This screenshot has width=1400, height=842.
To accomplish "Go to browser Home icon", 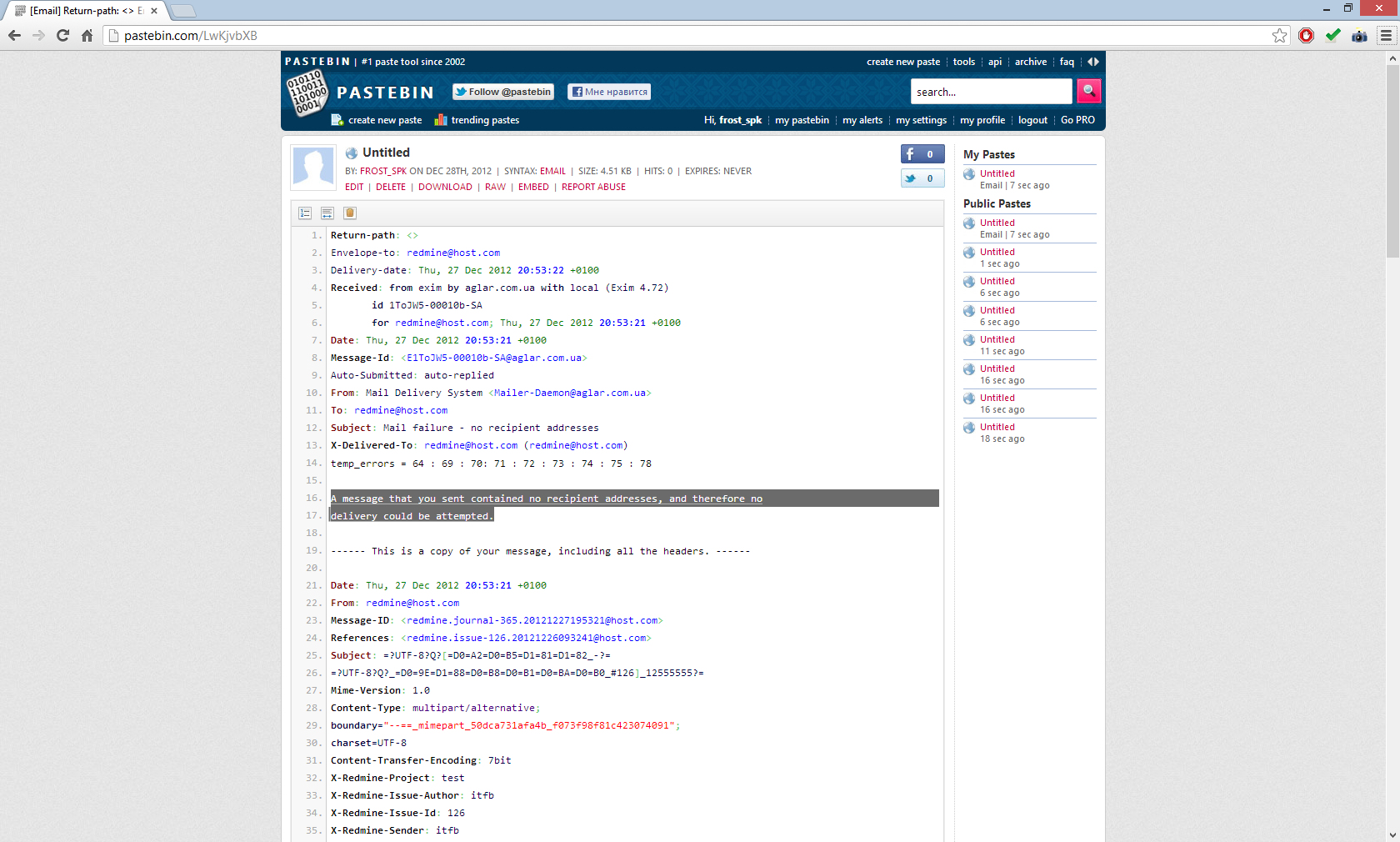I will click(x=87, y=35).
